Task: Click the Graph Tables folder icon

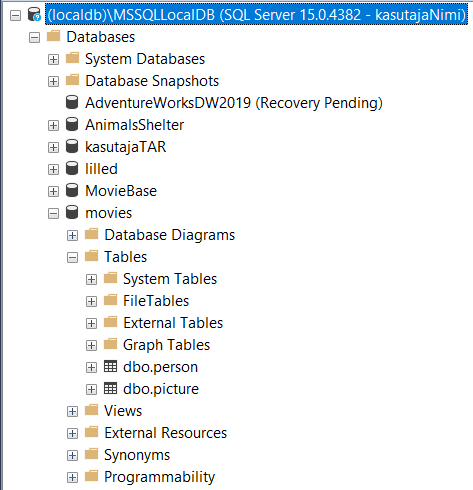Action: pyautogui.click(x=110, y=344)
